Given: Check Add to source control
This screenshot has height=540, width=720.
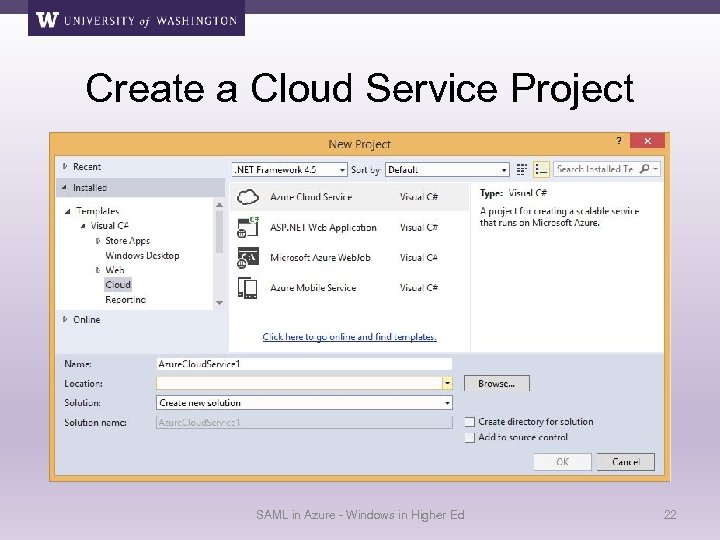Looking at the screenshot, I should (x=469, y=438).
